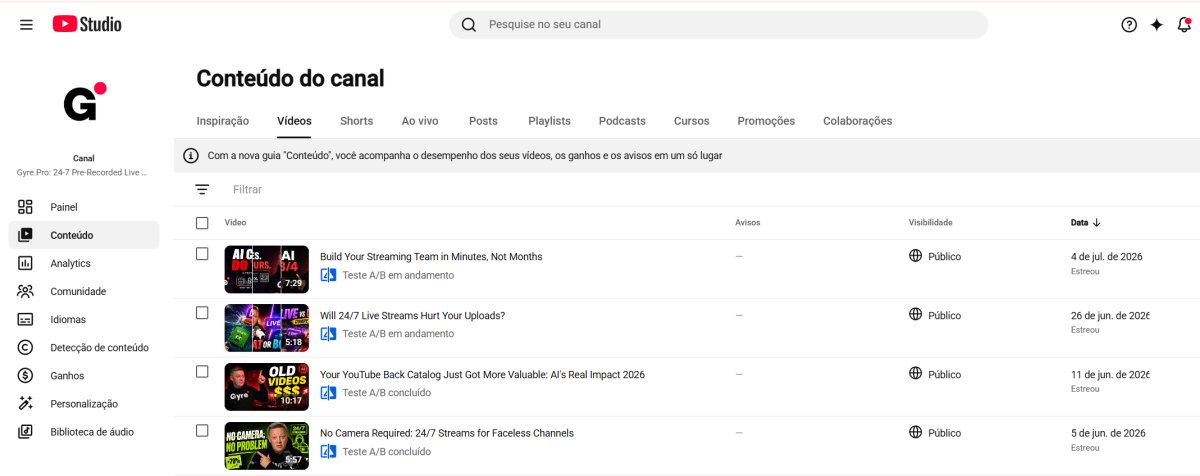Viewport: 1200px width, 476px height.
Task: Select the Build Your Streaming Team video checkbox
Action: [202, 254]
